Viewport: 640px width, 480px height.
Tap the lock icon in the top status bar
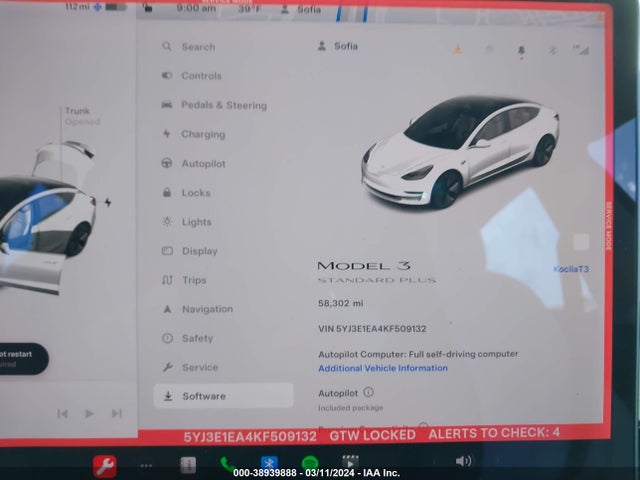pos(147,7)
